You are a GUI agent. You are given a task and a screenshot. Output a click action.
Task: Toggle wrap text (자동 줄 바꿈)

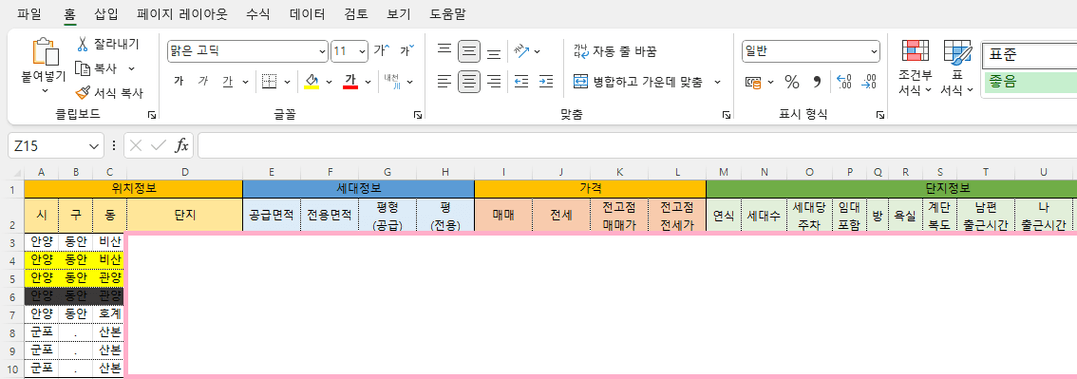click(615, 51)
